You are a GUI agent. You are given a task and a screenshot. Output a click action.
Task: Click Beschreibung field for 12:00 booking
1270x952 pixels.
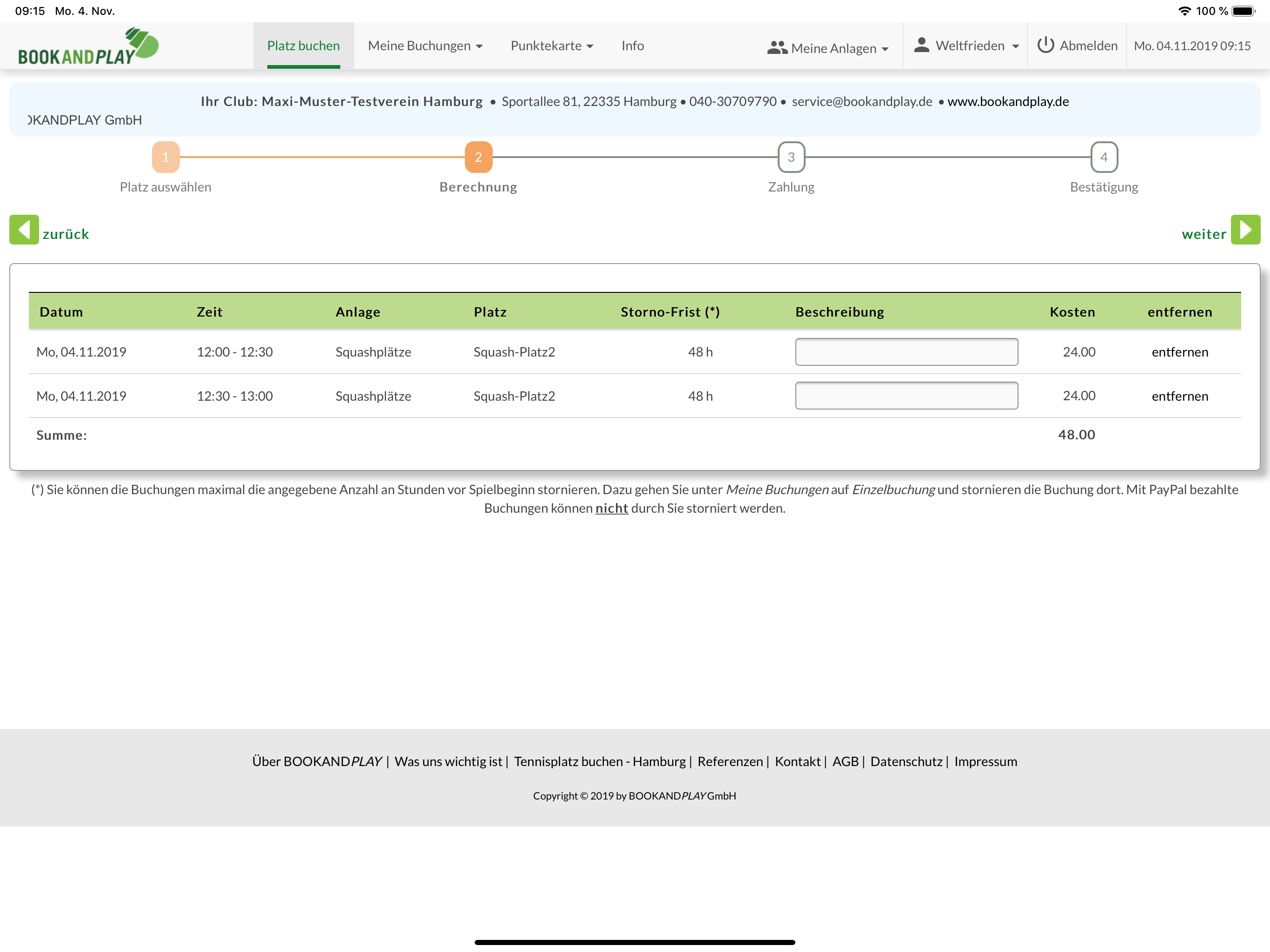point(906,352)
